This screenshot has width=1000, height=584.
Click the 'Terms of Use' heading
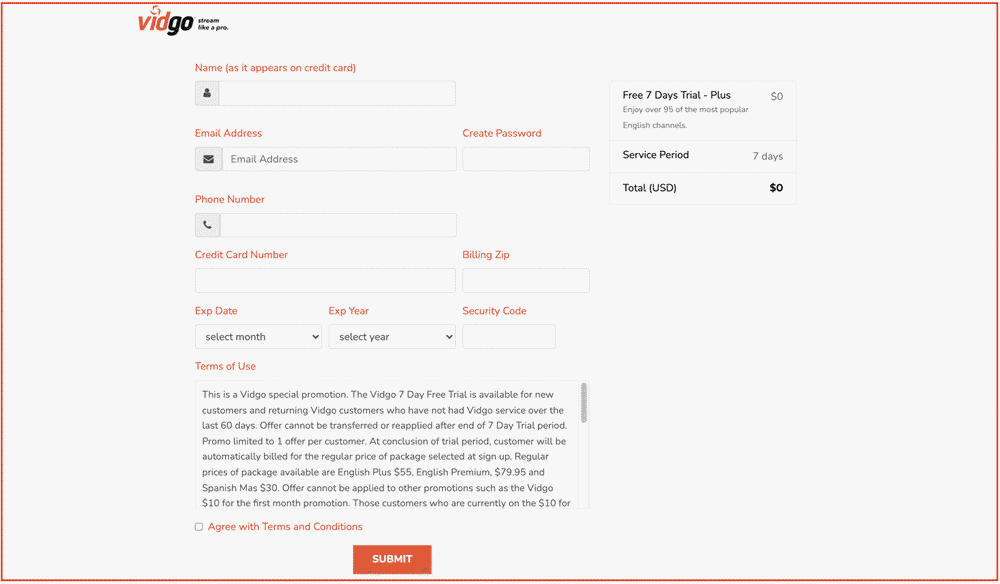(225, 367)
